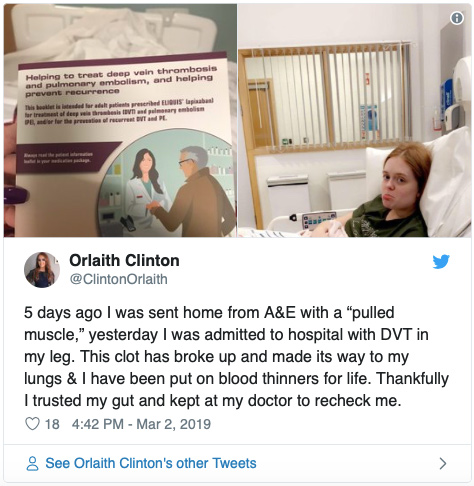This screenshot has width=474, height=486.
Task: View the Eliquis booklet photo
Action: point(120,121)
